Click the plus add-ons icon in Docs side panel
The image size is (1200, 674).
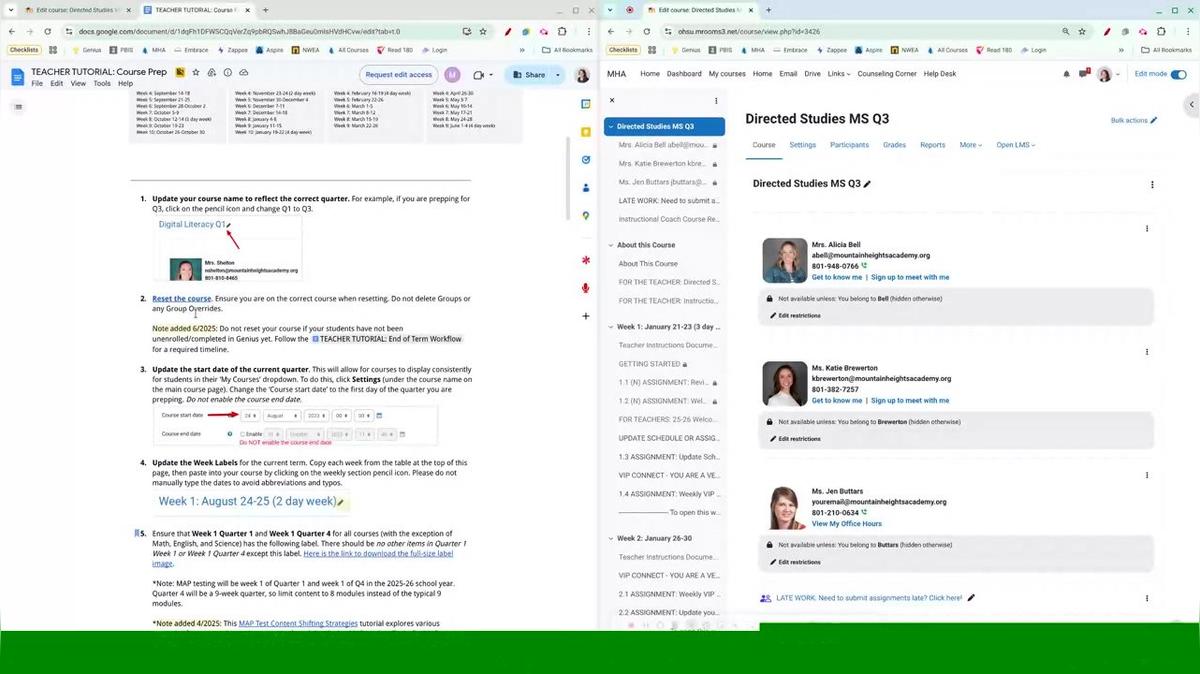coord(586,316)
